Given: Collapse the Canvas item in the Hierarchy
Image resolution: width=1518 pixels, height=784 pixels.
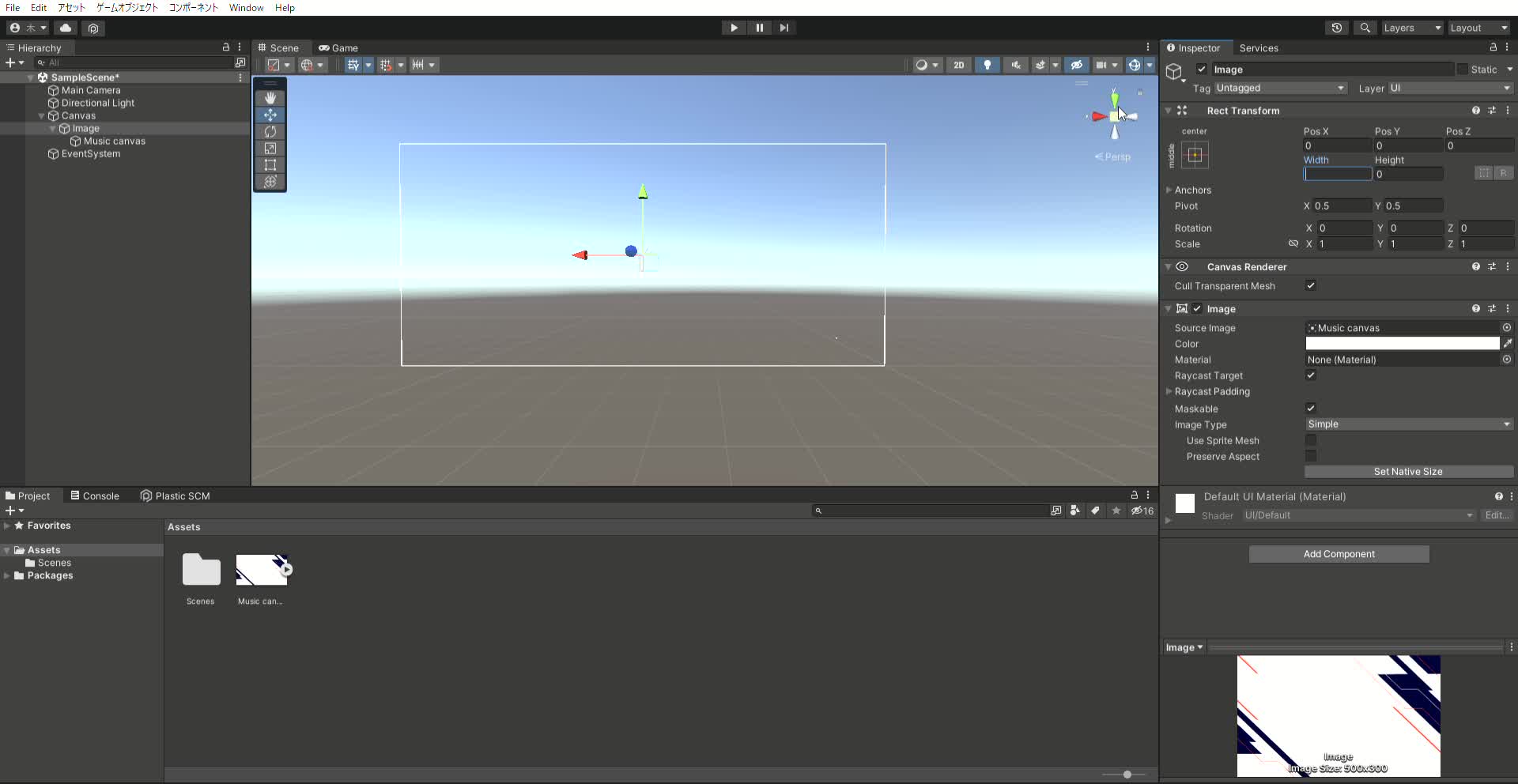Looking at the screenshot, I should pos(42,115).
